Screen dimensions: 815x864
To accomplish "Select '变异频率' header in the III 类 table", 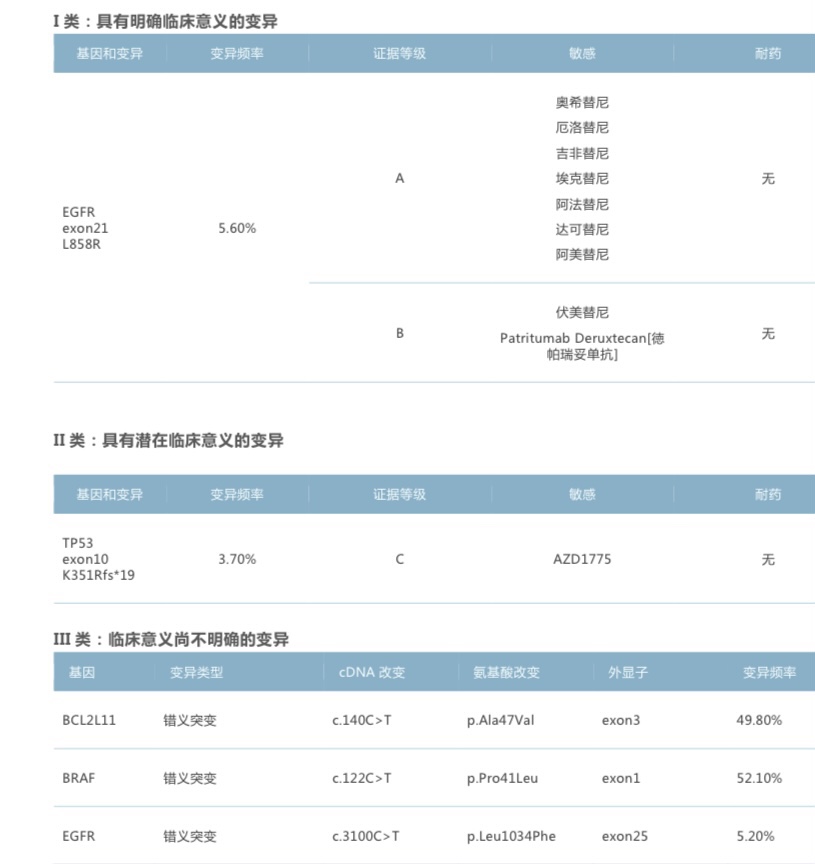I will click(x=769, y=672).
